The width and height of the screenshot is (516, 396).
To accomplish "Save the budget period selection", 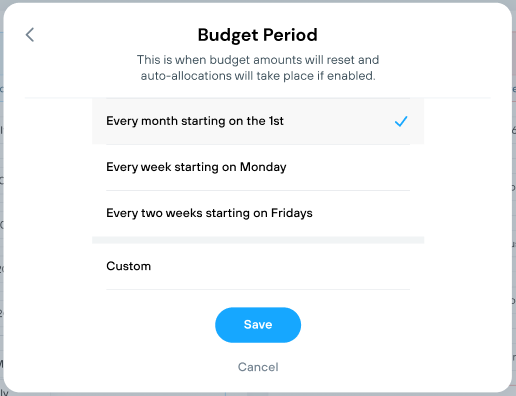I will [x=258, y=325].
